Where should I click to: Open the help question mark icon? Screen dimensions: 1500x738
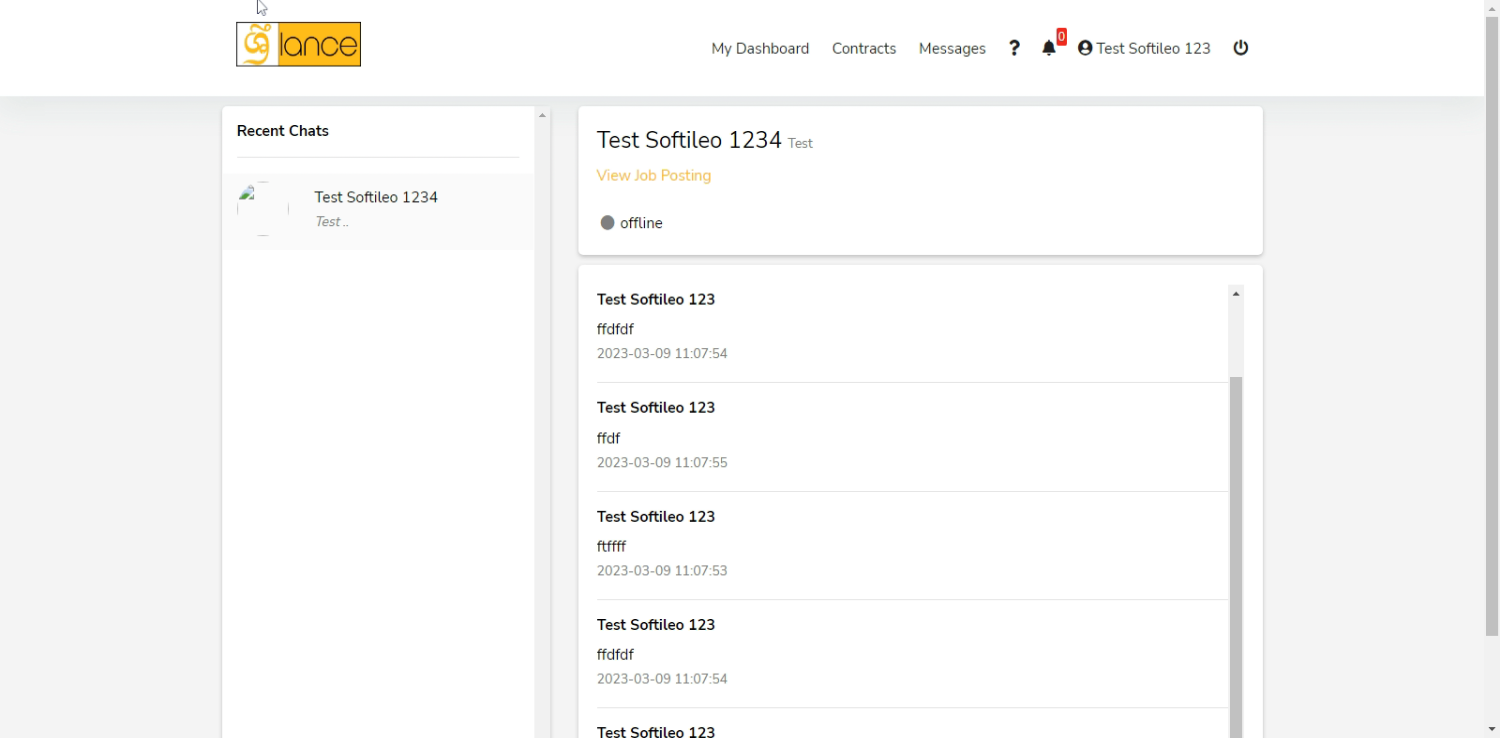click(1014, 48)
